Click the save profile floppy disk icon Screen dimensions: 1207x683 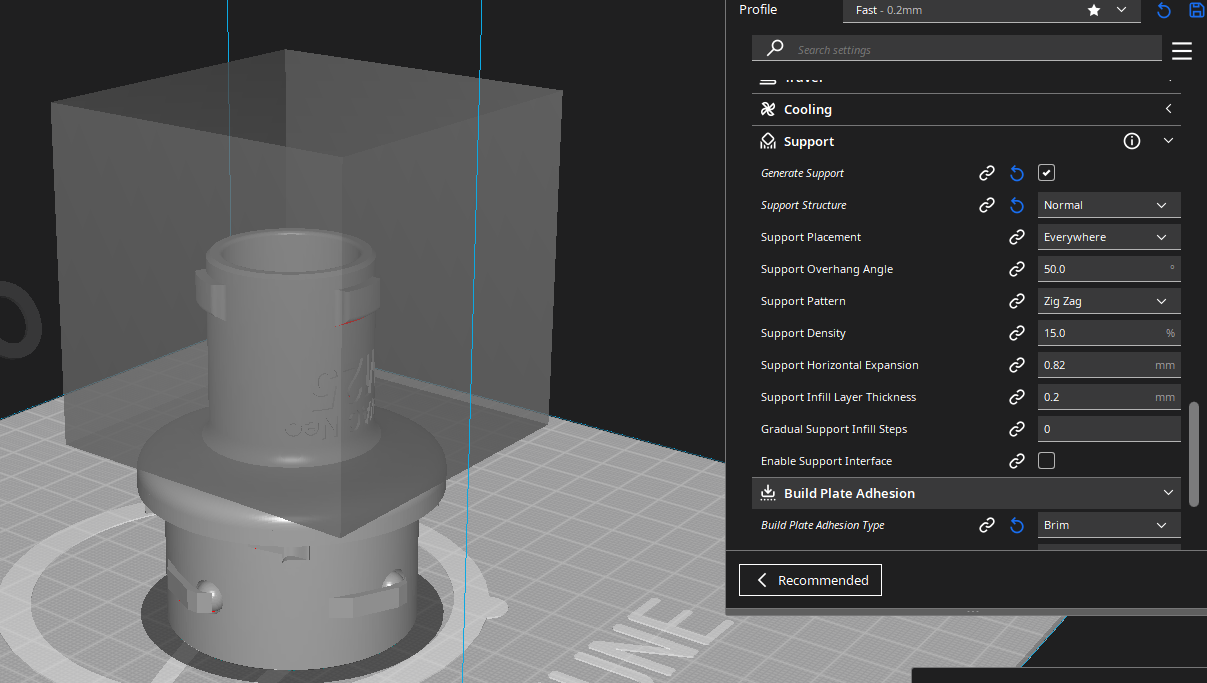point(1196,10)
